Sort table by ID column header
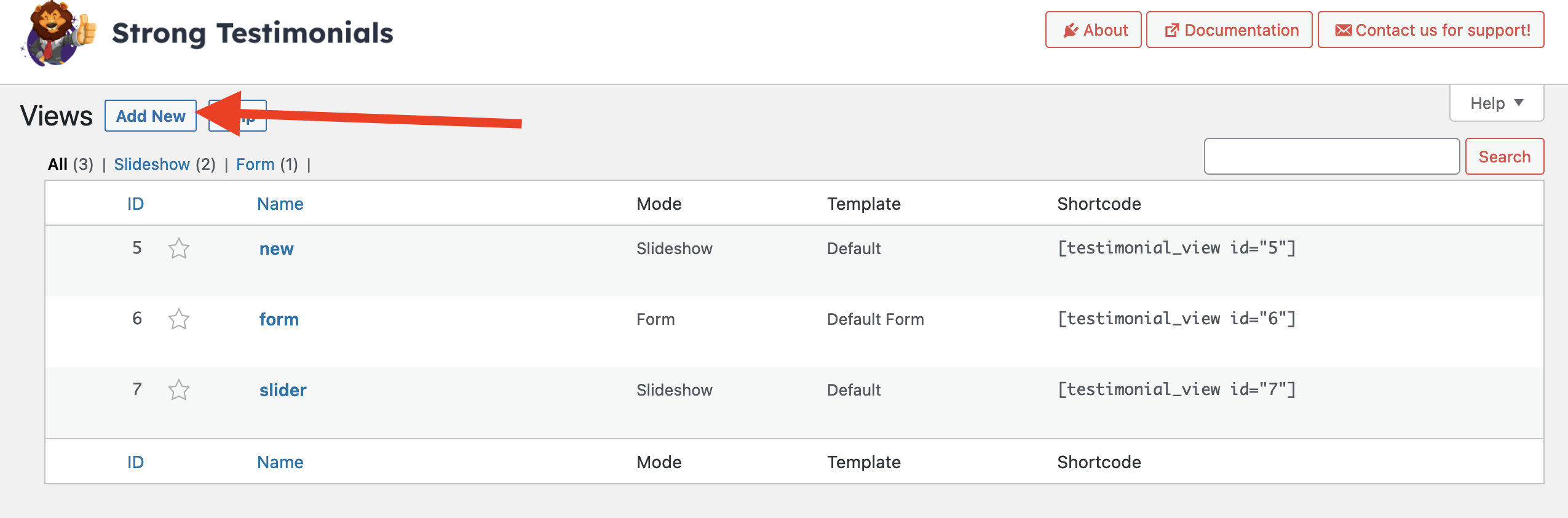 135,204
